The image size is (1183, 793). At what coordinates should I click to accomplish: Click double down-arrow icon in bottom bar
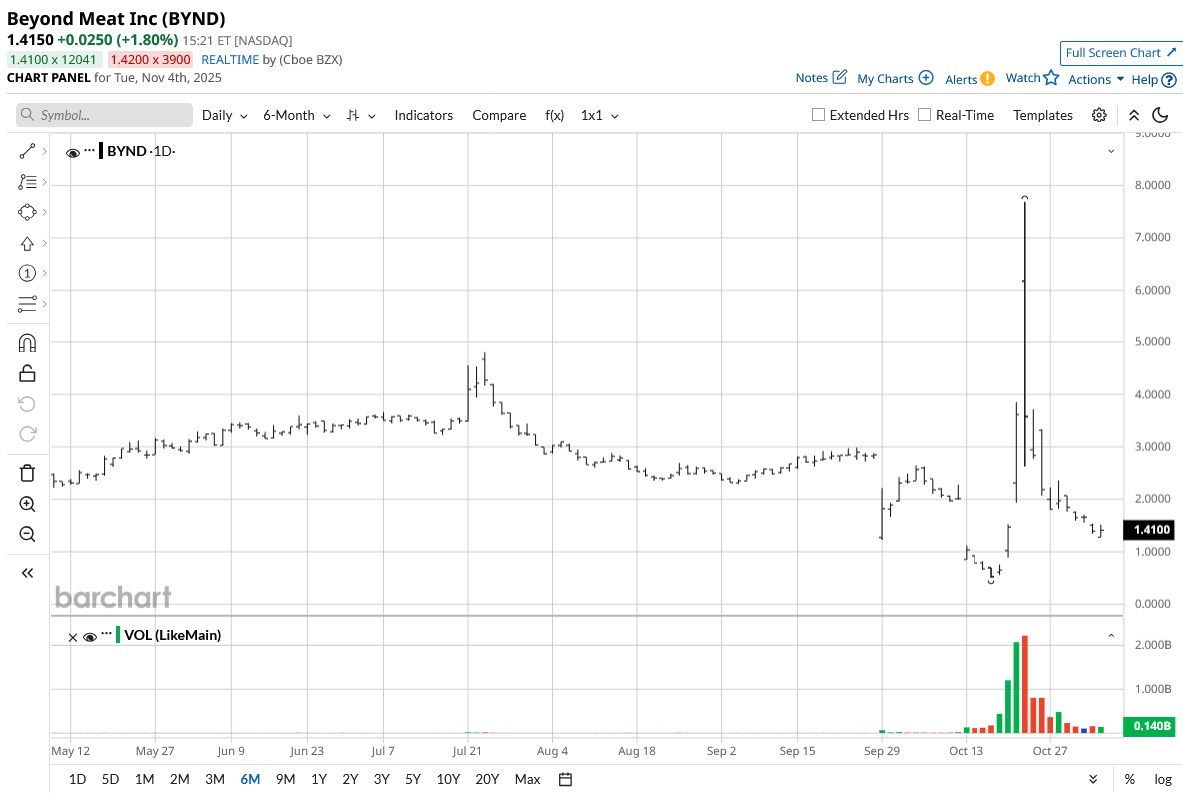pos(1092,779)
